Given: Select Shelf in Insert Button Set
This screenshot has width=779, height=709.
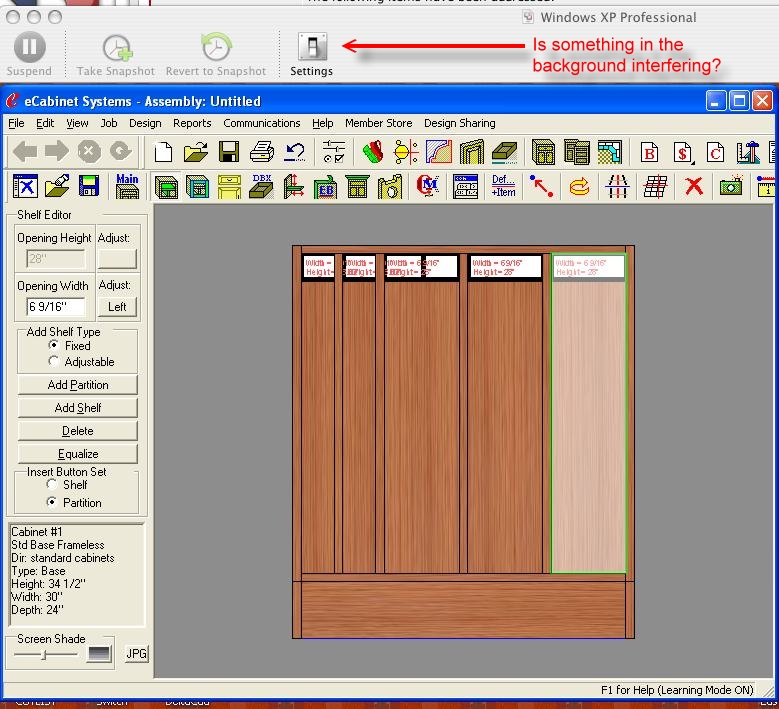Looking at the screenshot, I should click(x=52, y=484).
